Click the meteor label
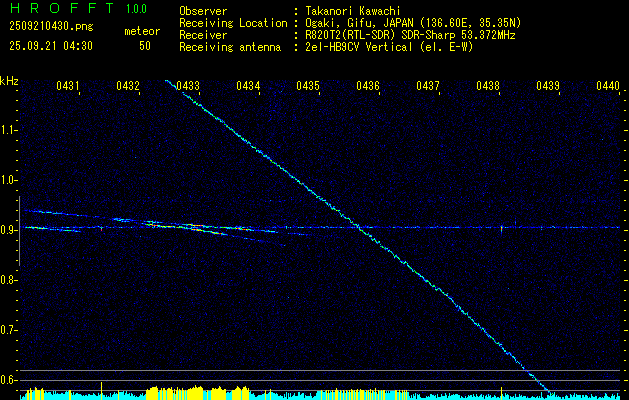This screenshot has width=629, height=400. pos(142,32)
